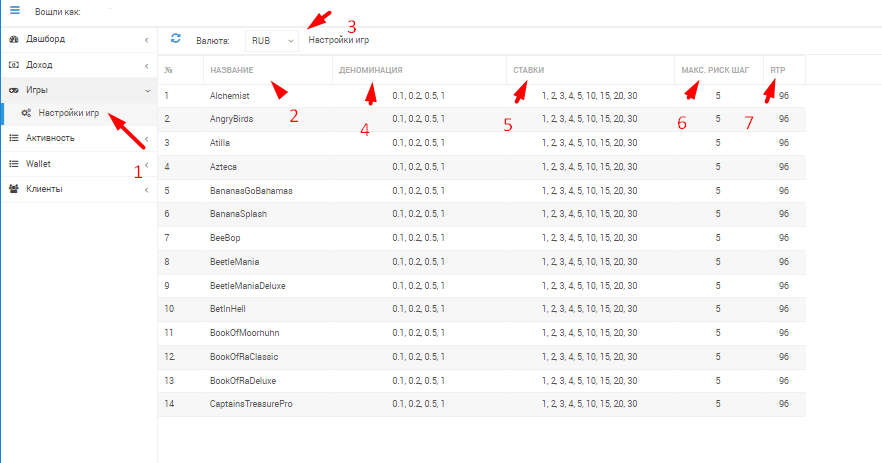Click BetInHell max risk step value 5
This screenshot has width=882, height=463.
click(718, 309)
